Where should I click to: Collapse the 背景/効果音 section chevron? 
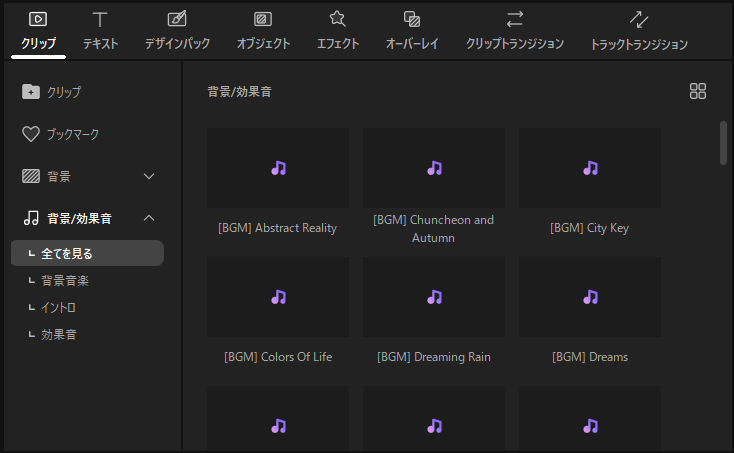(x=149, y=218)
